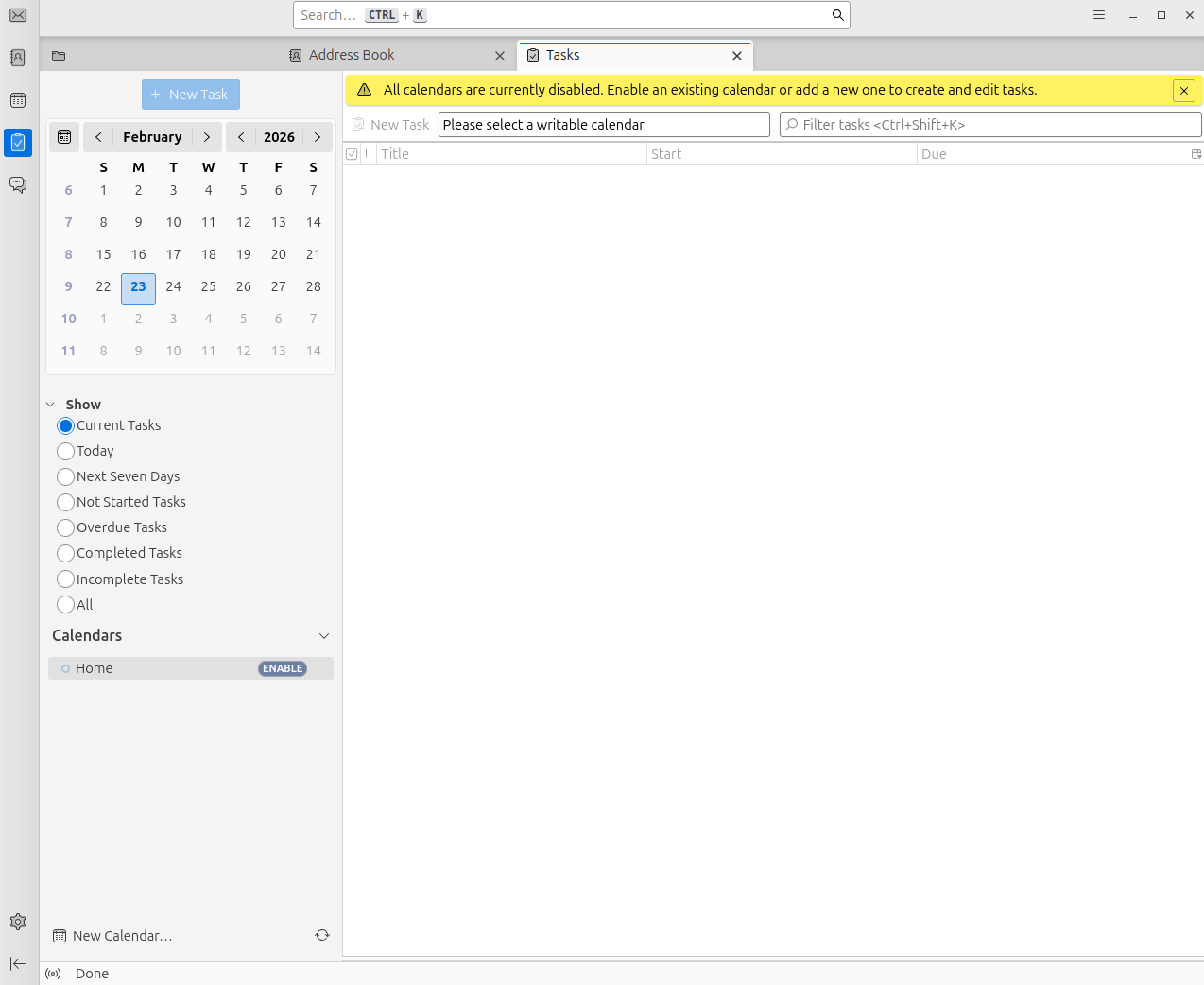Collapse the spaces toolbar using the arrow icon
1204x985 pixels.
coord(18,963)
